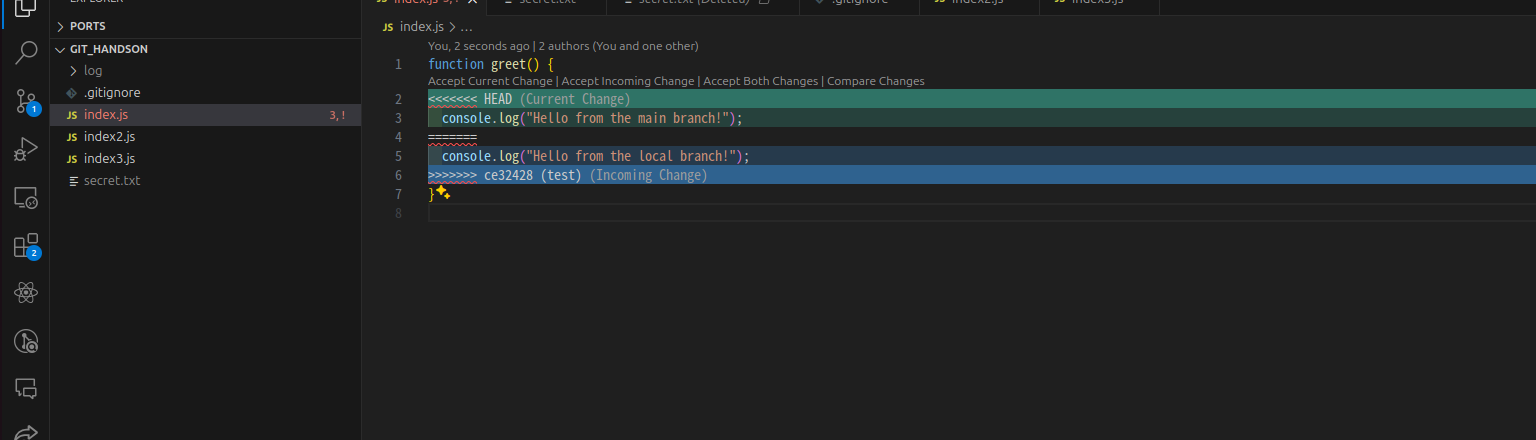Screen dimensions: 1536x440
Task: Open the Remote Explorer view
Action: coord(26,197)
